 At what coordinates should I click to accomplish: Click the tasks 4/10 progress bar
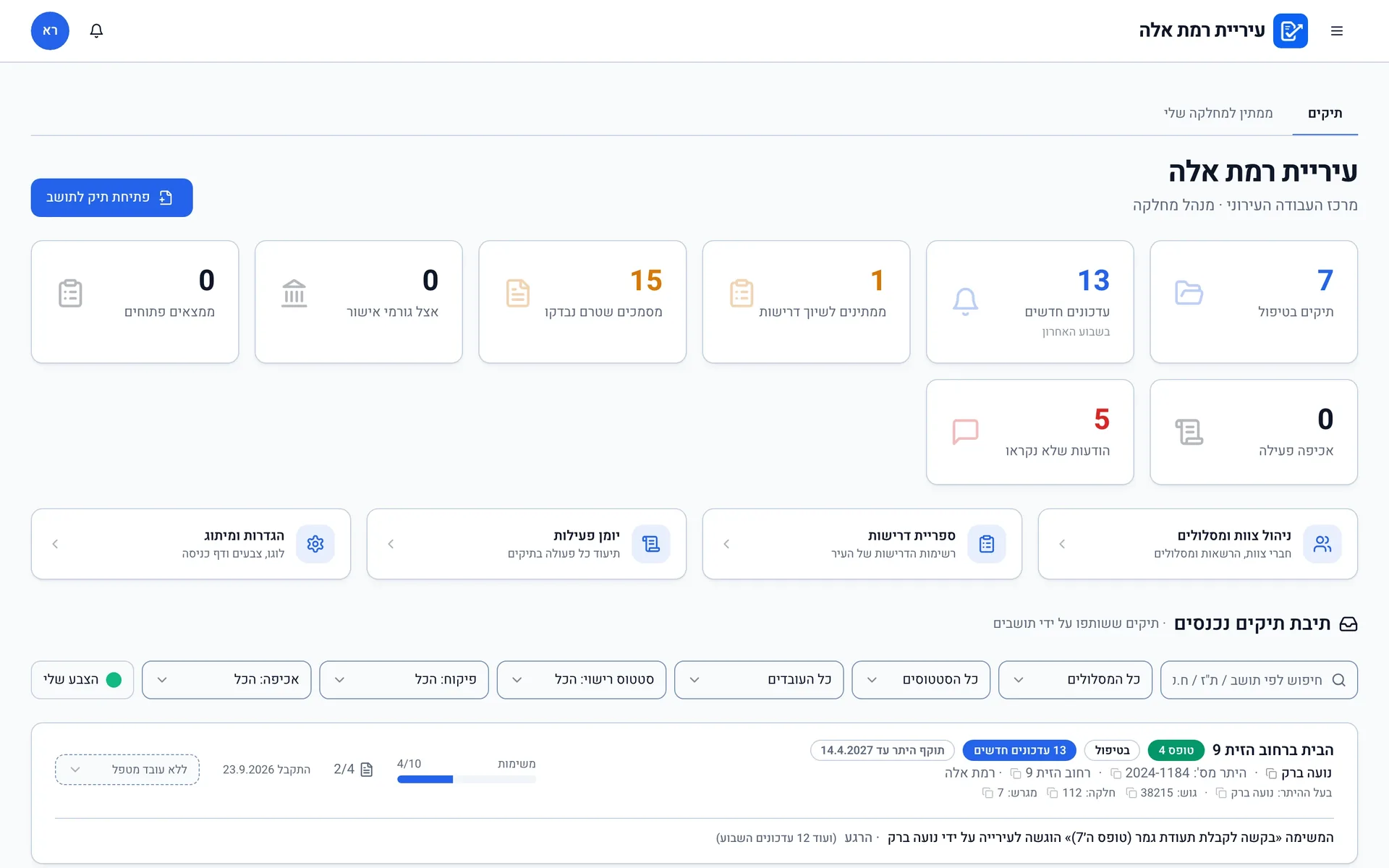click(x=467, y=779)
